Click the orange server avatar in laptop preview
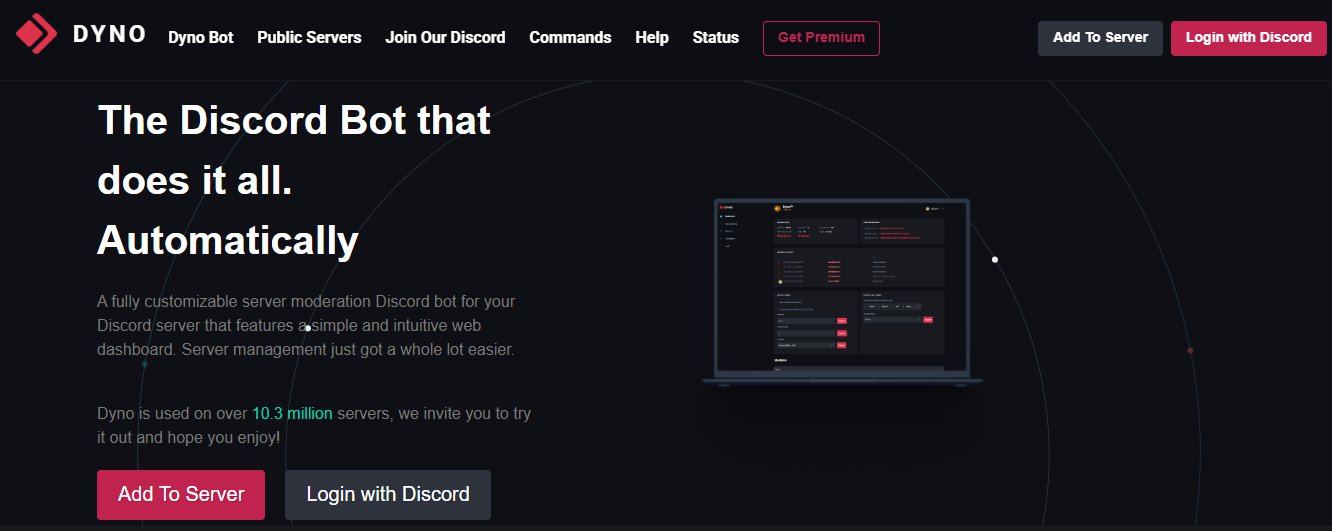Image resolution: width=1332 pixels, height=531 pixels. 778,208
